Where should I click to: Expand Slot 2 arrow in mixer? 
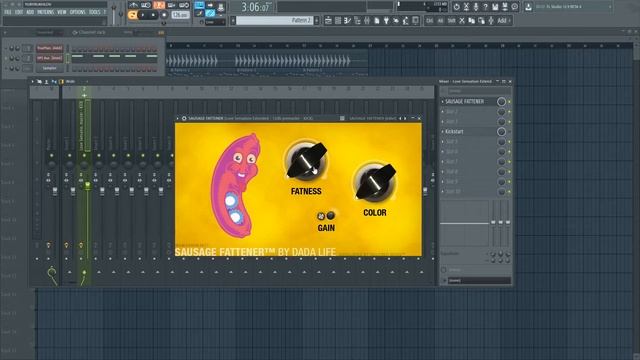click(442, 111)
